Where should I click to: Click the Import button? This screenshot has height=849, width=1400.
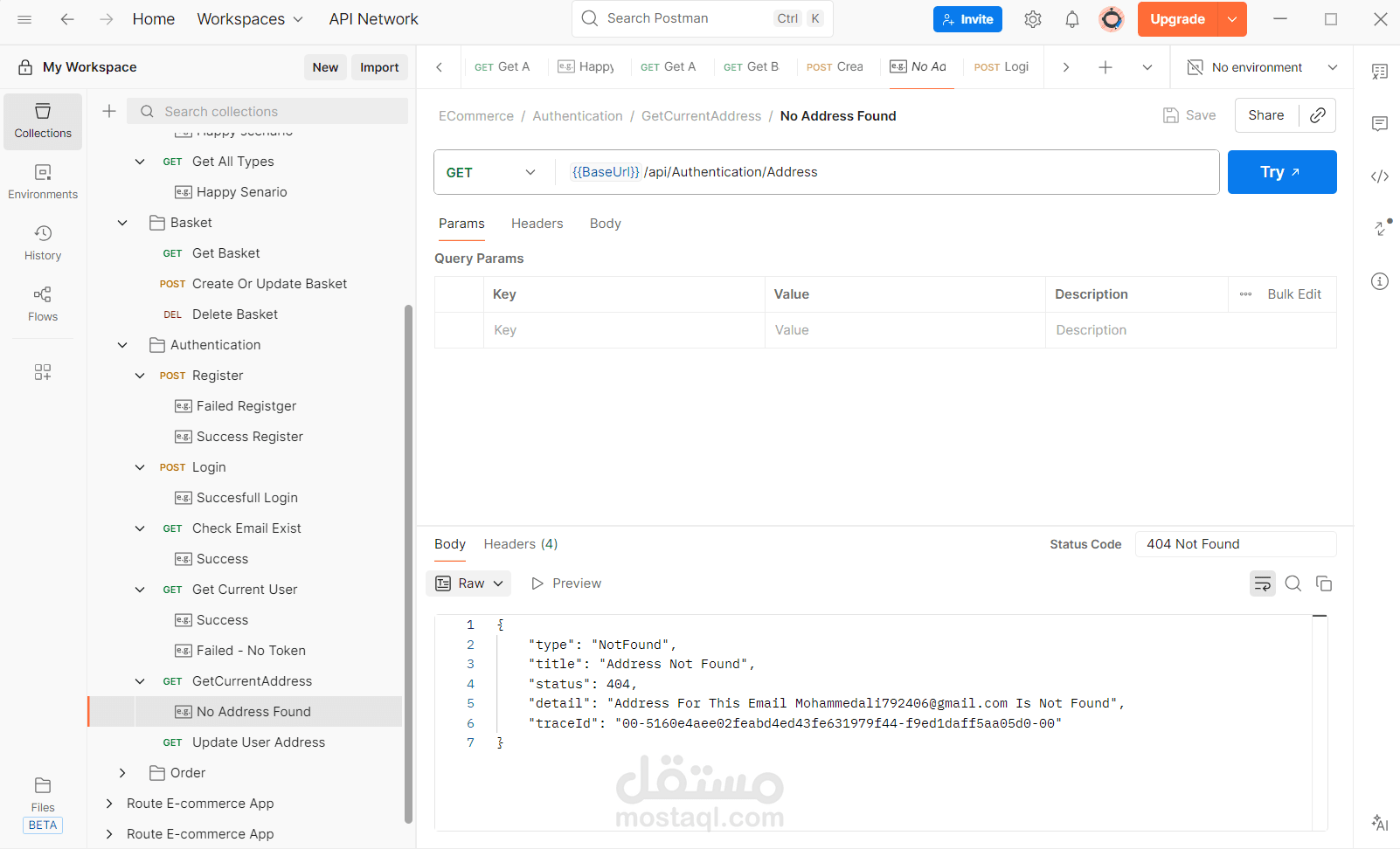tap(379, 67)
